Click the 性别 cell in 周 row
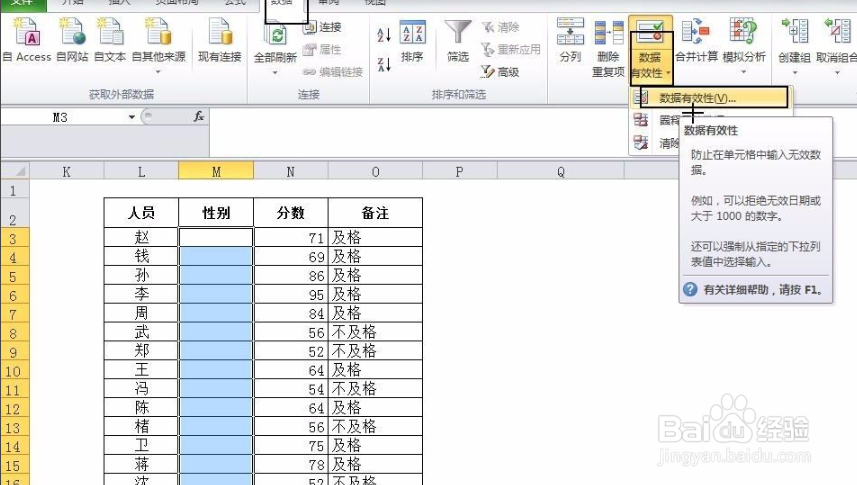857x485 pixels. click(x=216, y=313)
